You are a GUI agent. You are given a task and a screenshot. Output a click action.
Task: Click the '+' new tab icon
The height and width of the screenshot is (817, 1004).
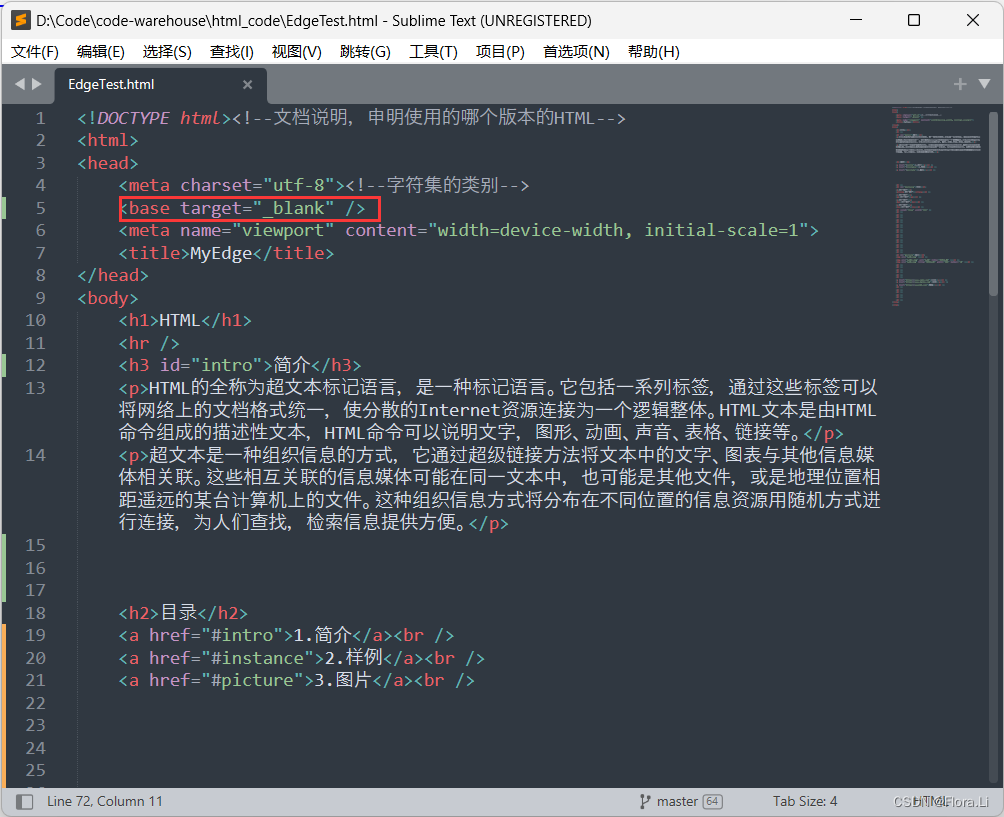(959, 84)
